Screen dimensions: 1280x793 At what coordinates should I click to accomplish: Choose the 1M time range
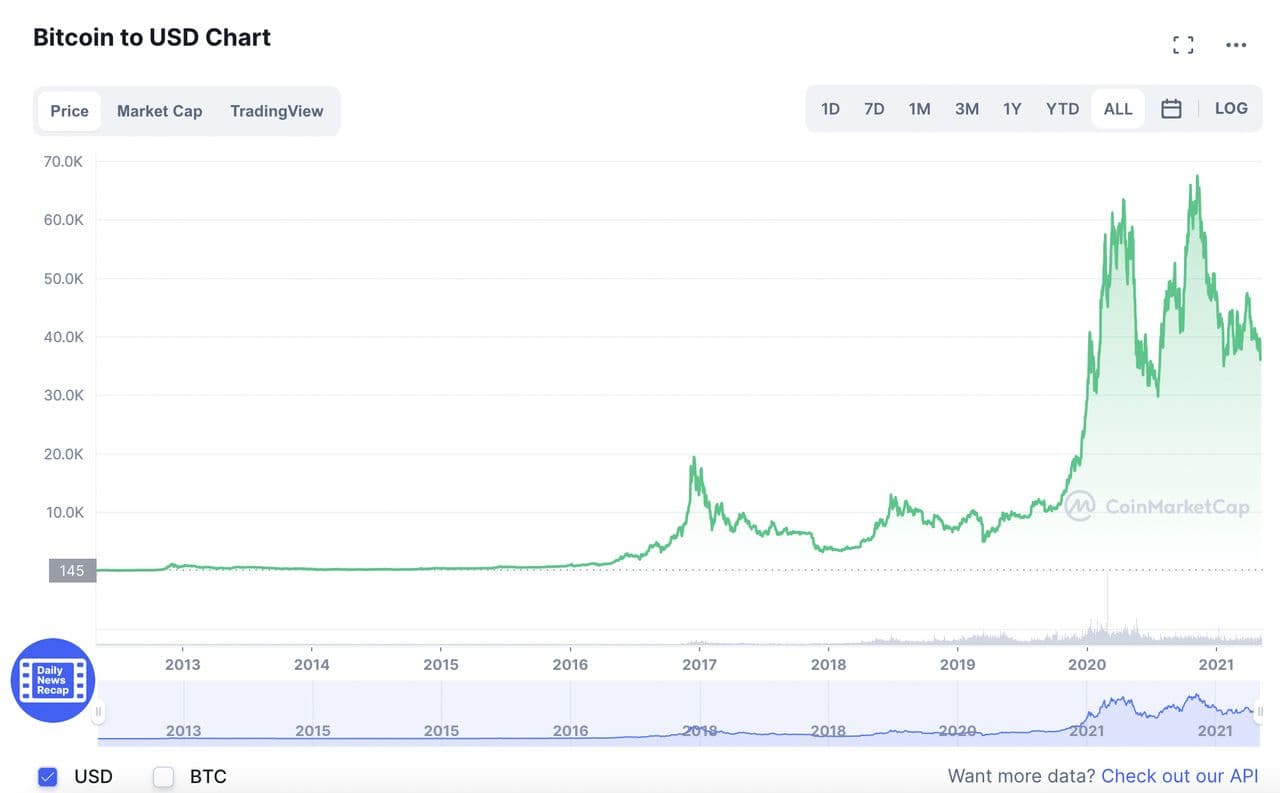919,109
